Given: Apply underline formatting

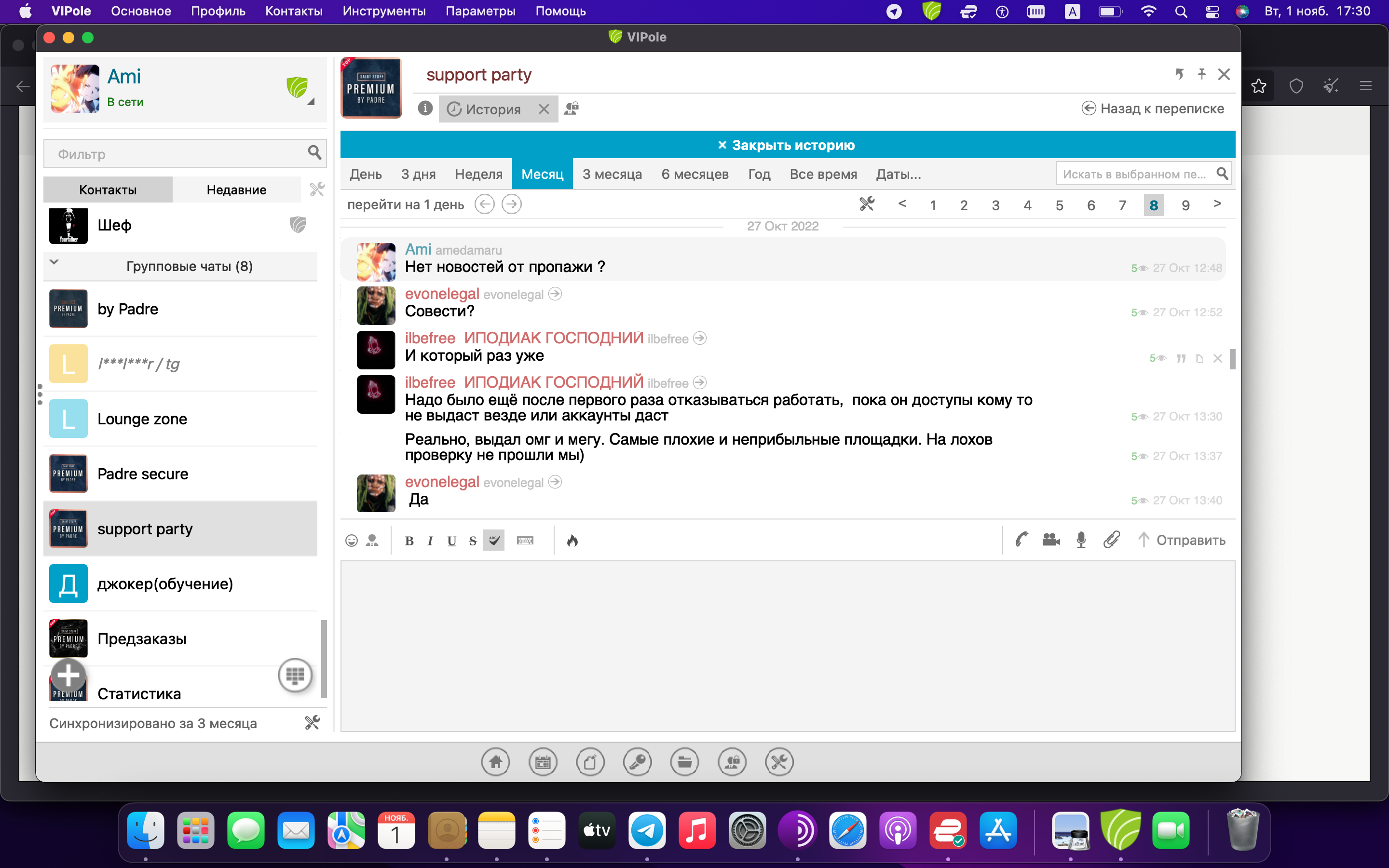Looking at the screenshot, I should tap(452, 541).
